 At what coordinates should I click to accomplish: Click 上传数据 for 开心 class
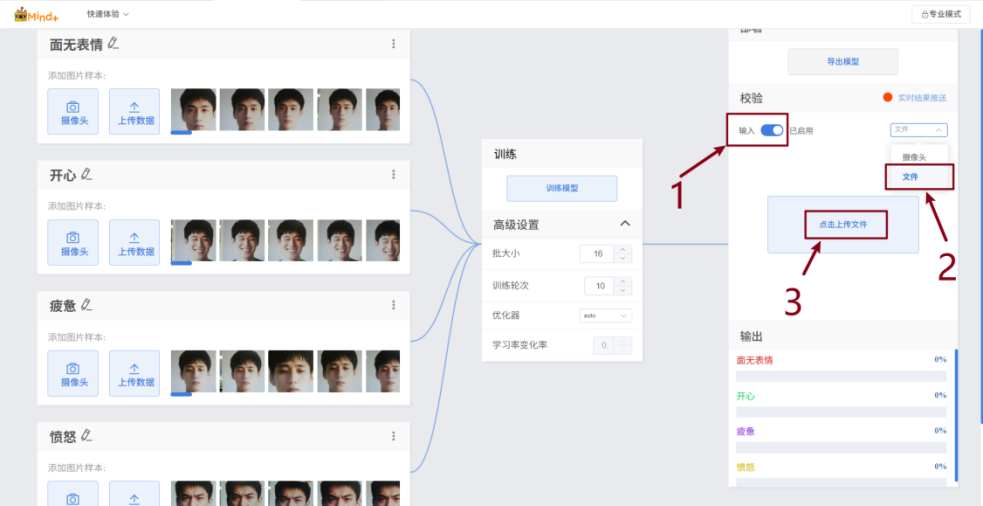point(134,243)
